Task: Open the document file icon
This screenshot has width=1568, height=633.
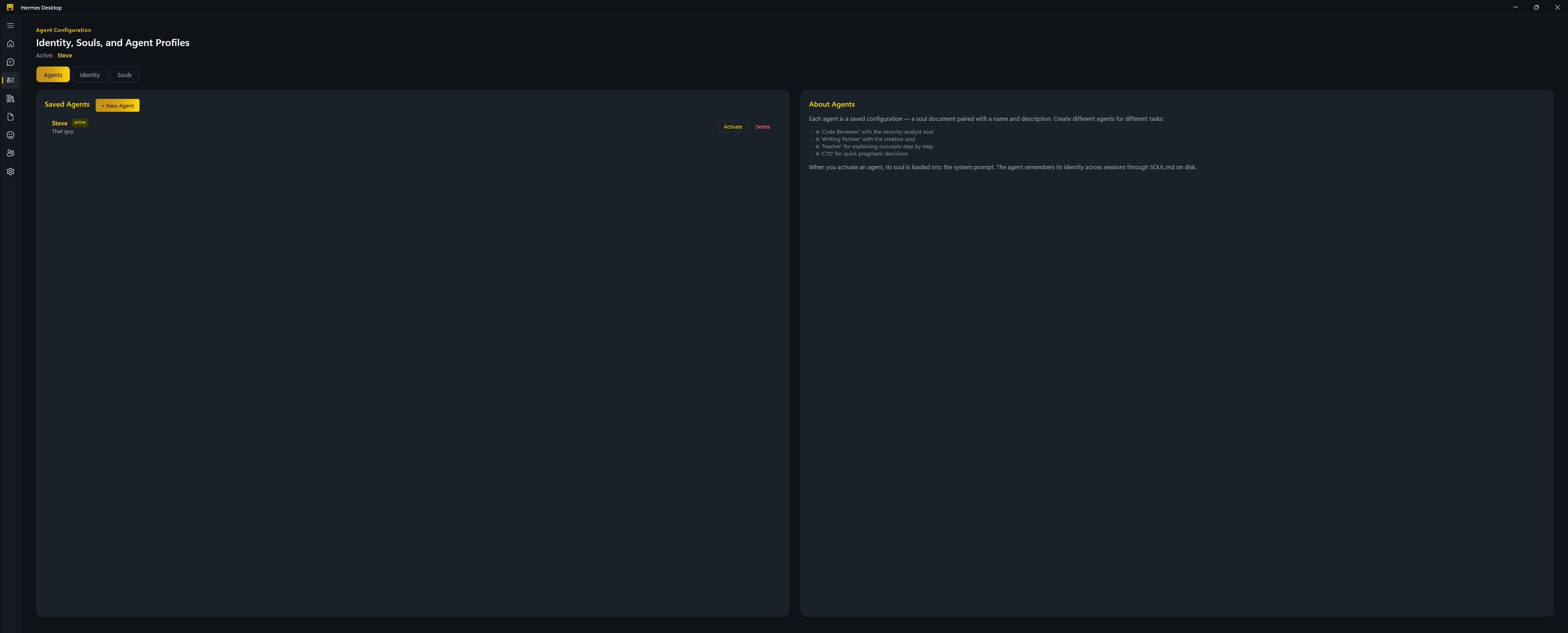Action: coord(10,117)
